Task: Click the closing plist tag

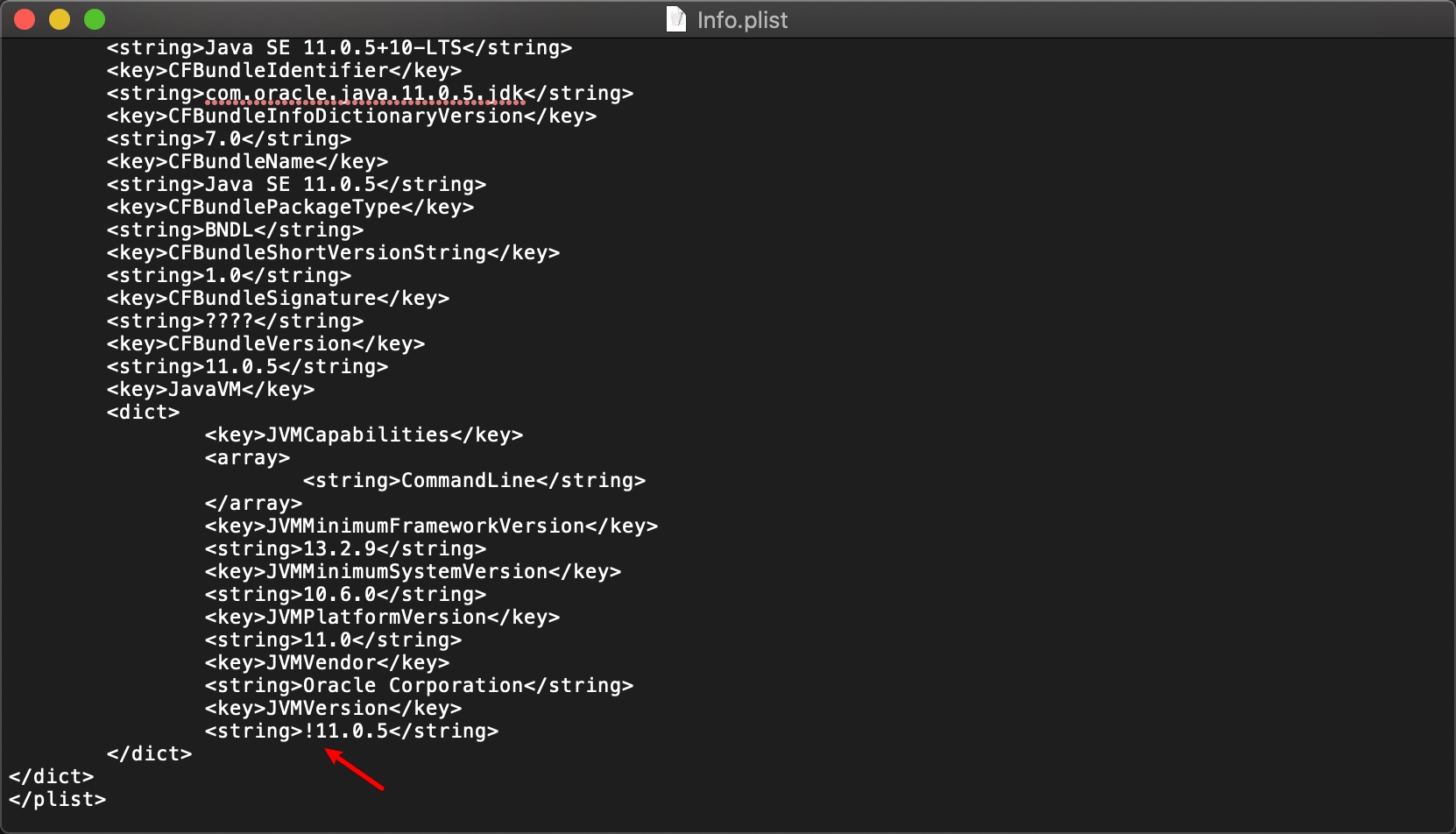Action: coord(57,799)
